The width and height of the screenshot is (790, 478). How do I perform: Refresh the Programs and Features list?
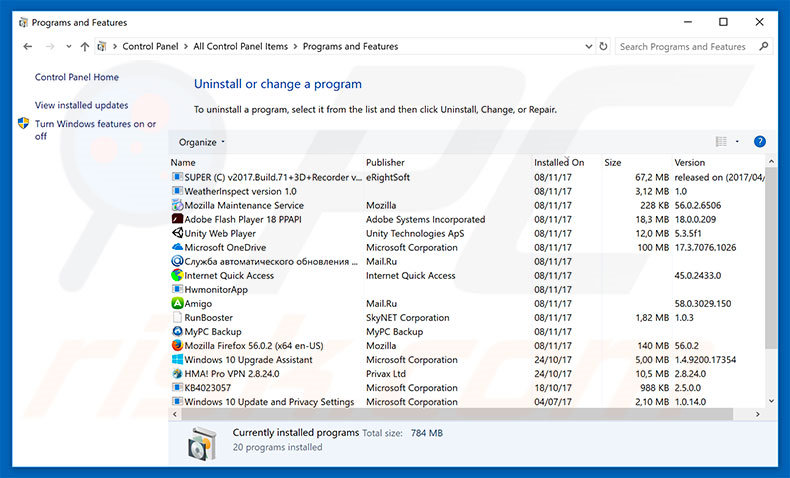pos(603,46)
